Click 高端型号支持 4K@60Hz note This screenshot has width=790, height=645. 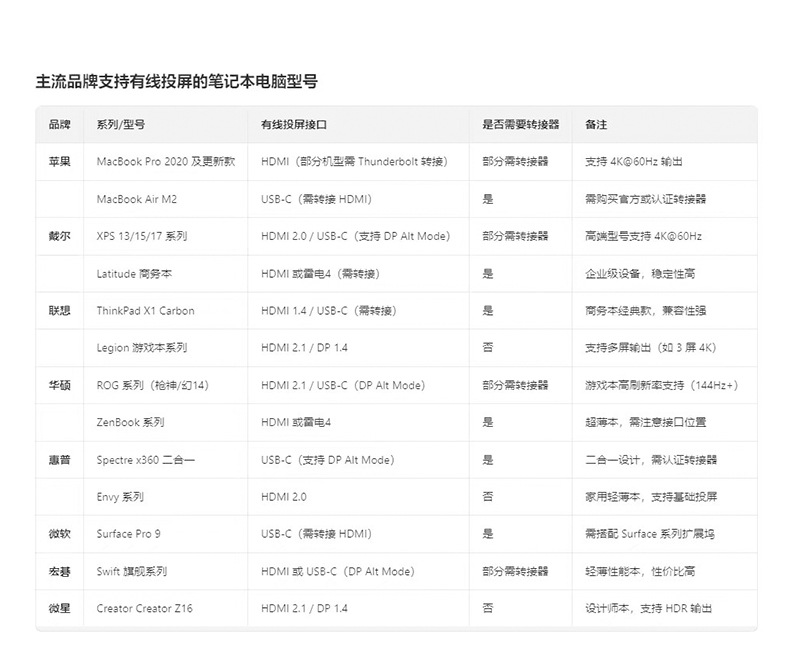(x=643, y=236)
